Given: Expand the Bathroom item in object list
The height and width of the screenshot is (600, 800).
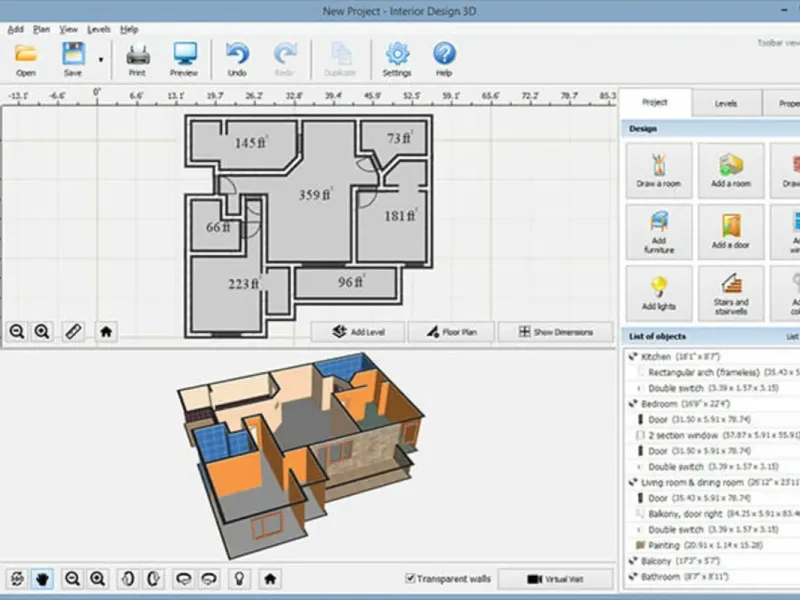Looking at the screenshot, I should pos(633,577).
